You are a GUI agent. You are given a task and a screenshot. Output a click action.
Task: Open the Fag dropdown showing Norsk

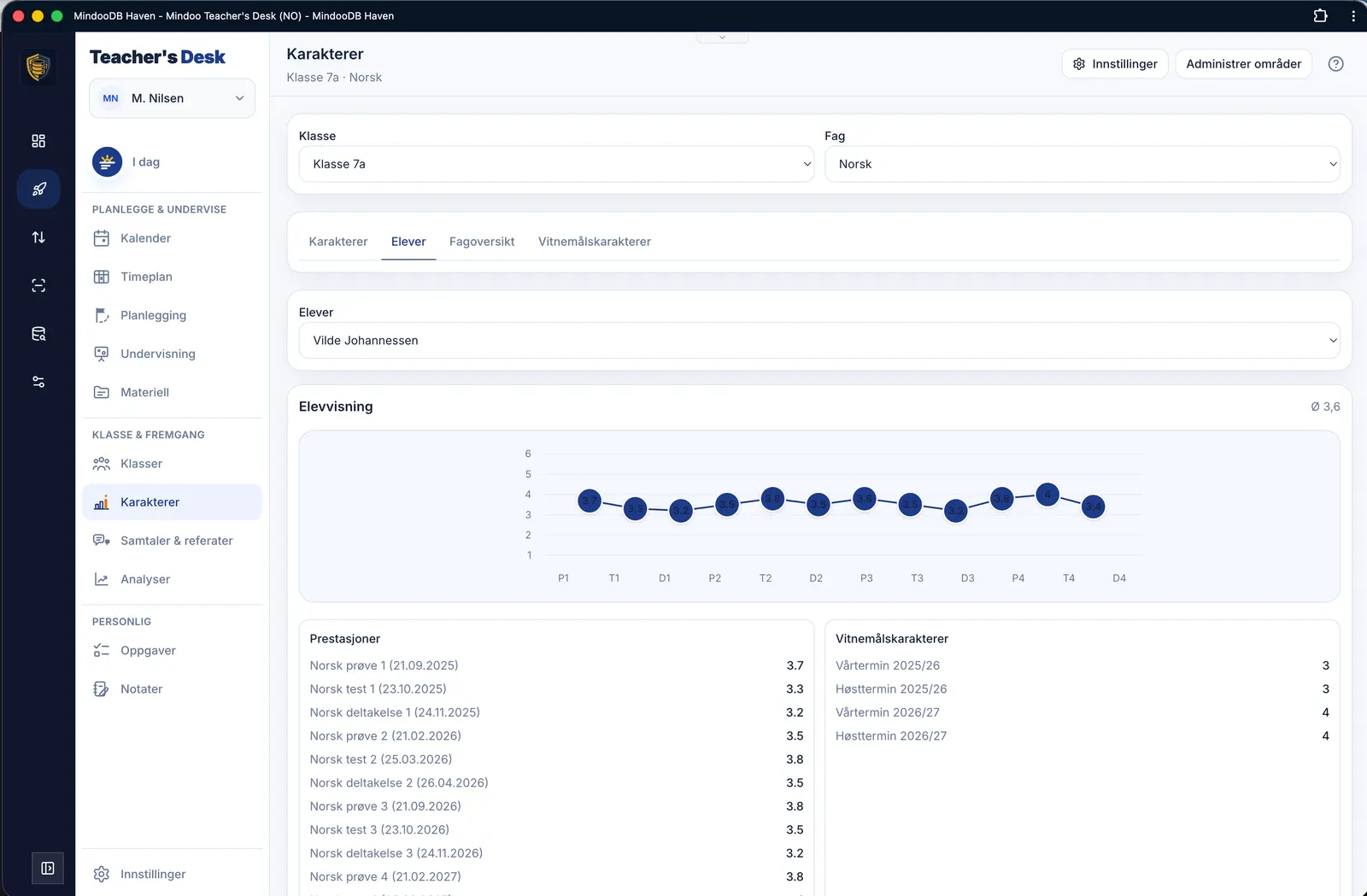click(1082, 164)
